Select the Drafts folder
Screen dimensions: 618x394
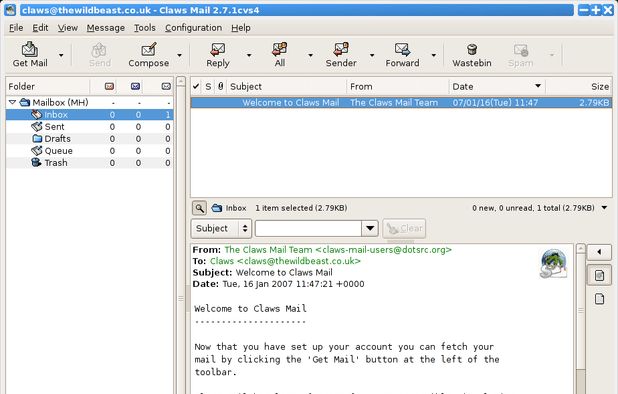89,139
